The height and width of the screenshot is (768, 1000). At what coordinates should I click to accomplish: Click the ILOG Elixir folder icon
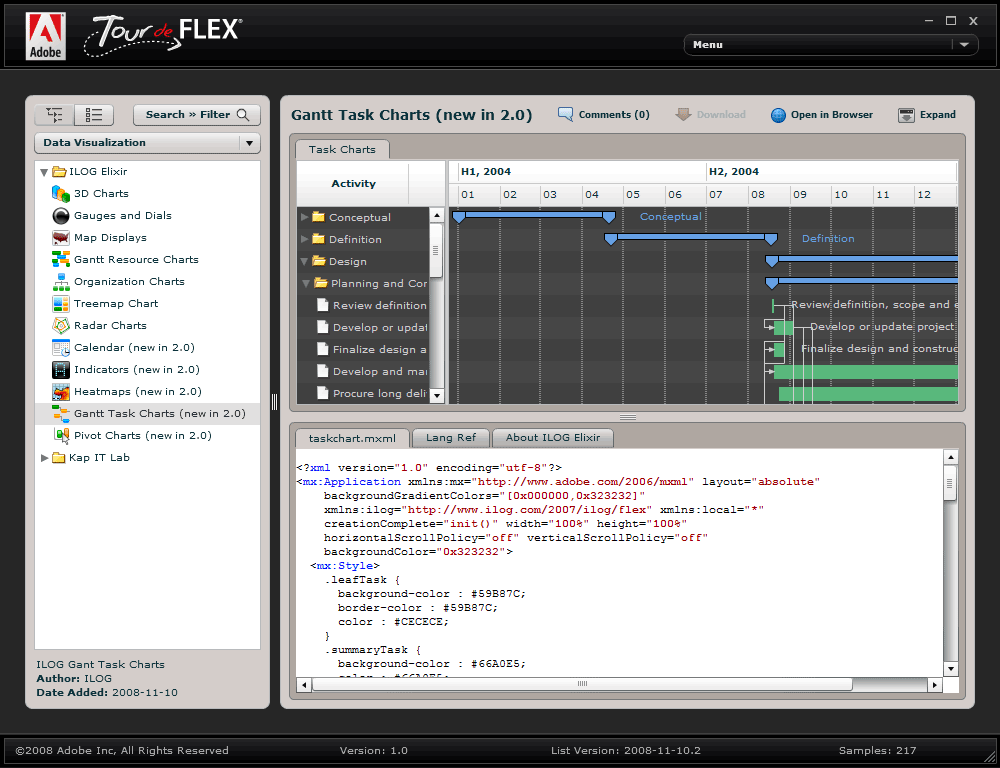click(59, 172)
